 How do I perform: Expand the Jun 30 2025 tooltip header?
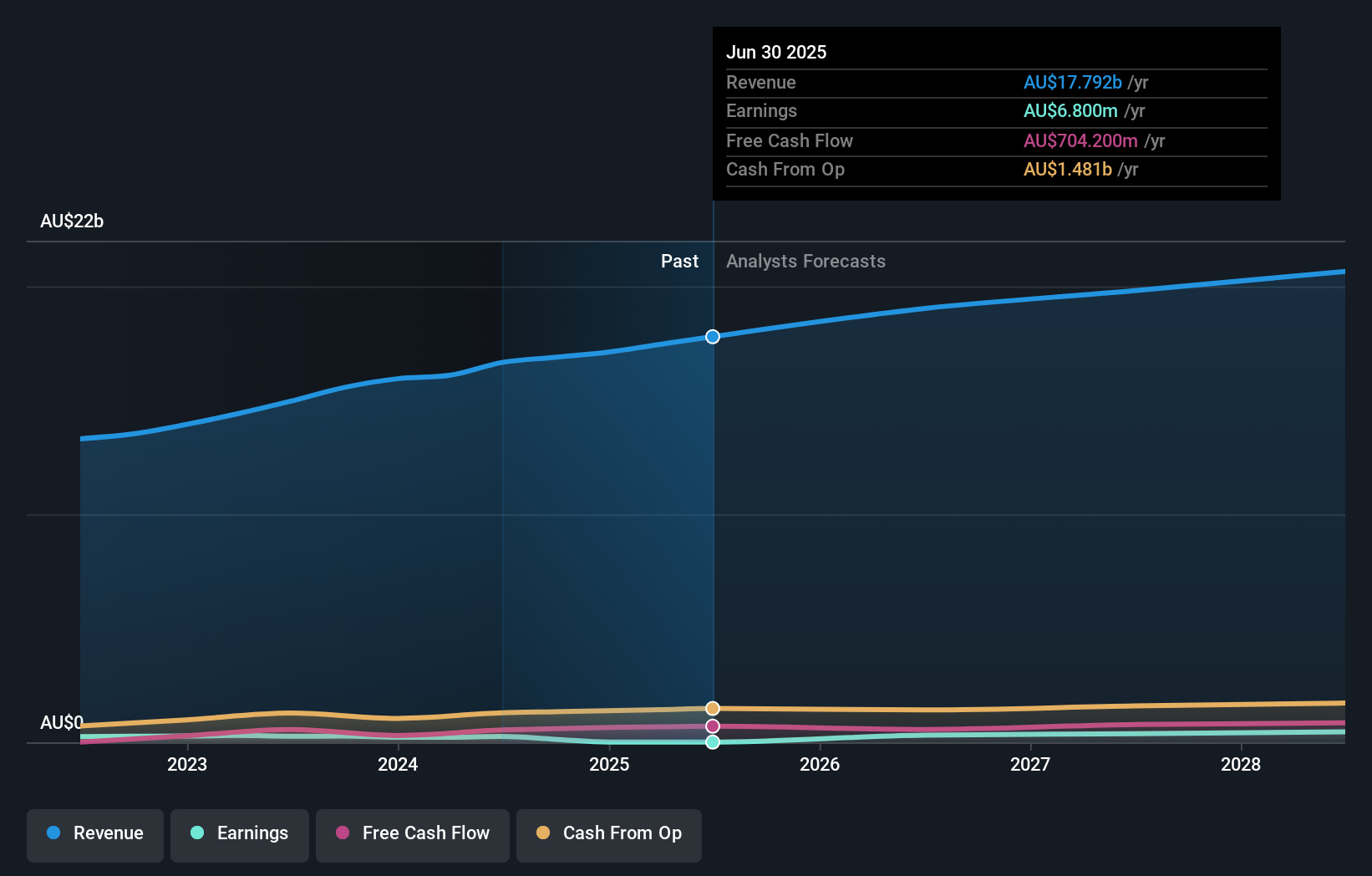[x=776, y=52]
